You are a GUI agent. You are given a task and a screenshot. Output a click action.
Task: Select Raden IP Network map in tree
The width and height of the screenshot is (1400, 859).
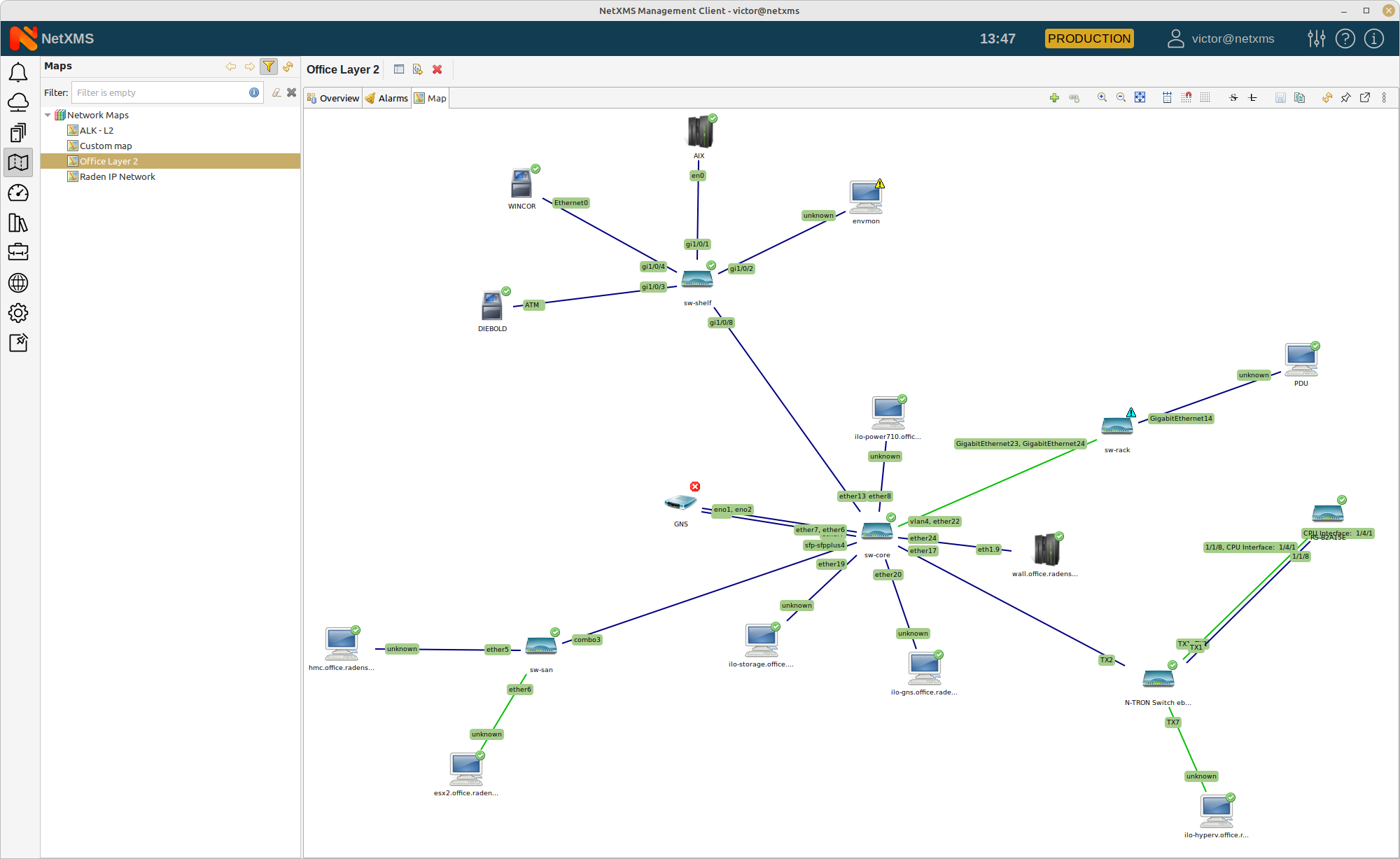pos(117,176)
